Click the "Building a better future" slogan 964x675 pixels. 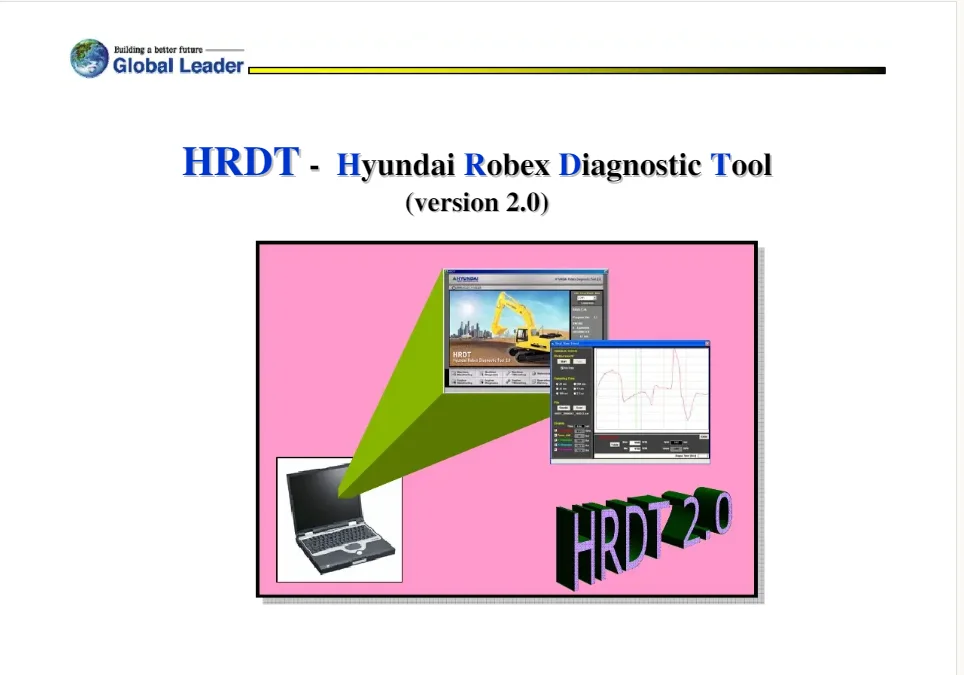click(x=158, y=49)
